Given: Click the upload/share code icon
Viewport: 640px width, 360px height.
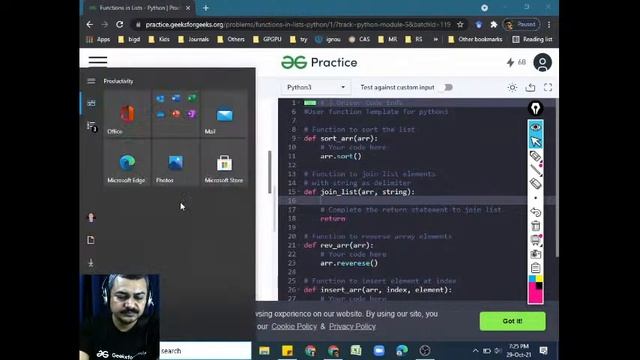Looking at the screenshot, I should coord(530,87).
